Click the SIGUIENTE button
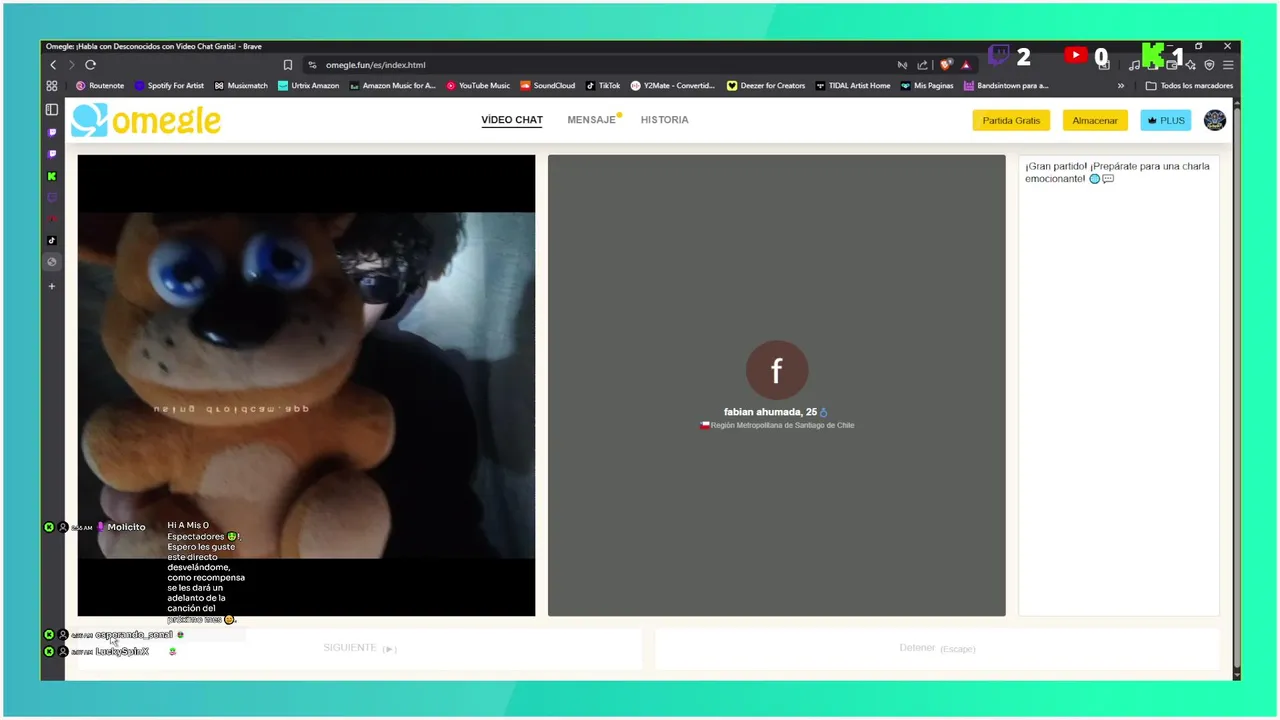The height and width of the screenshot is (720, 1280). click(x=360, y=648)
